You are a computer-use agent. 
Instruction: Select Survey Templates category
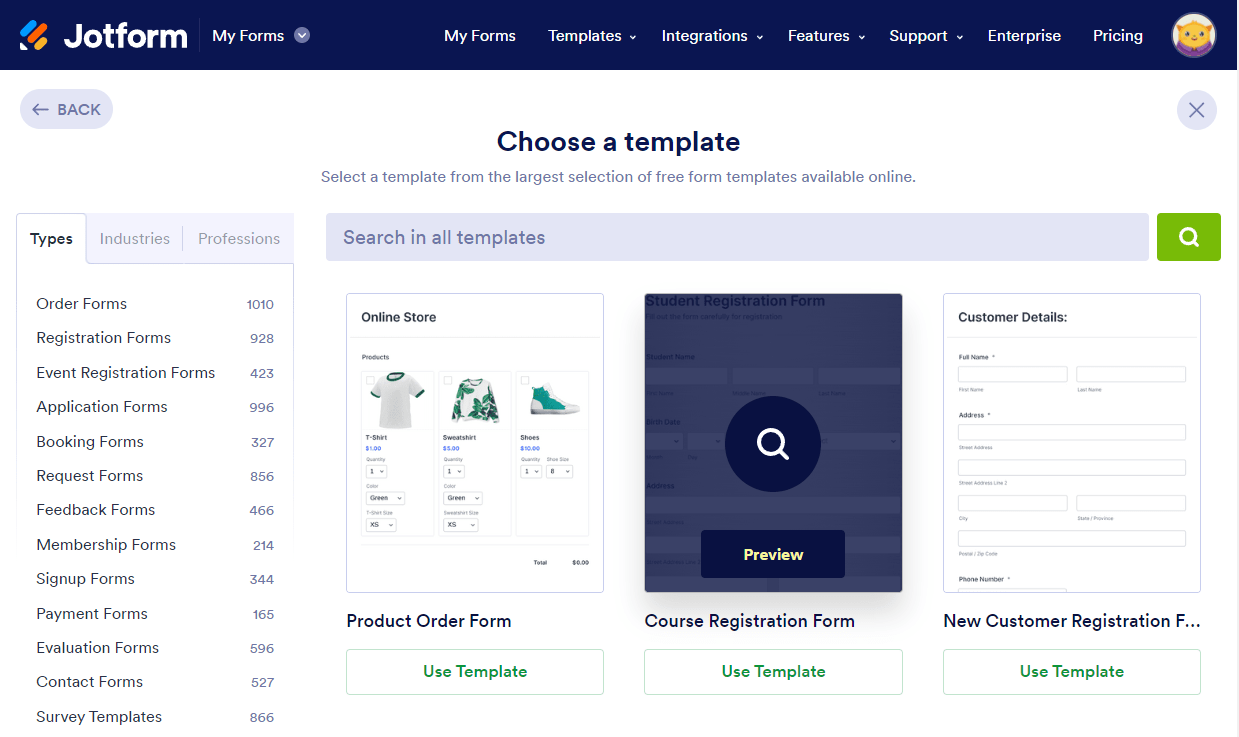155,717
